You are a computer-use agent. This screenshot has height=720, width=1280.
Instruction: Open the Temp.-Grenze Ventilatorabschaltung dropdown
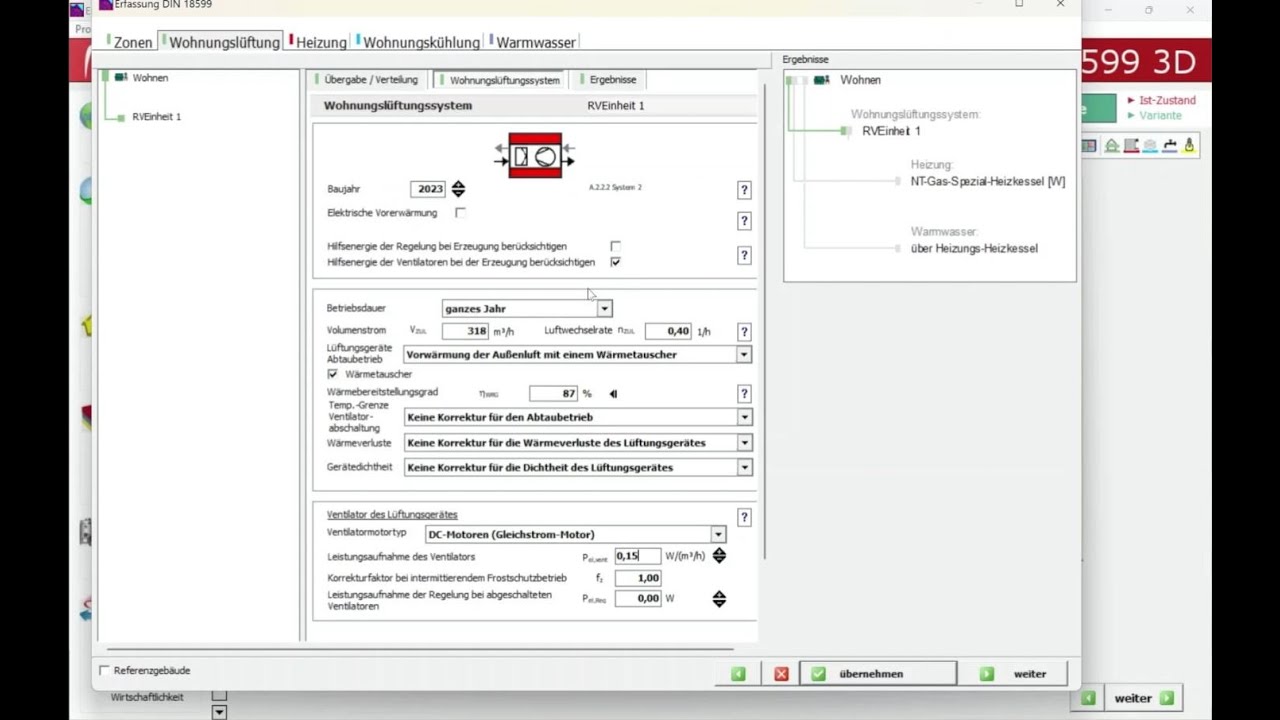tap(744, 417)
